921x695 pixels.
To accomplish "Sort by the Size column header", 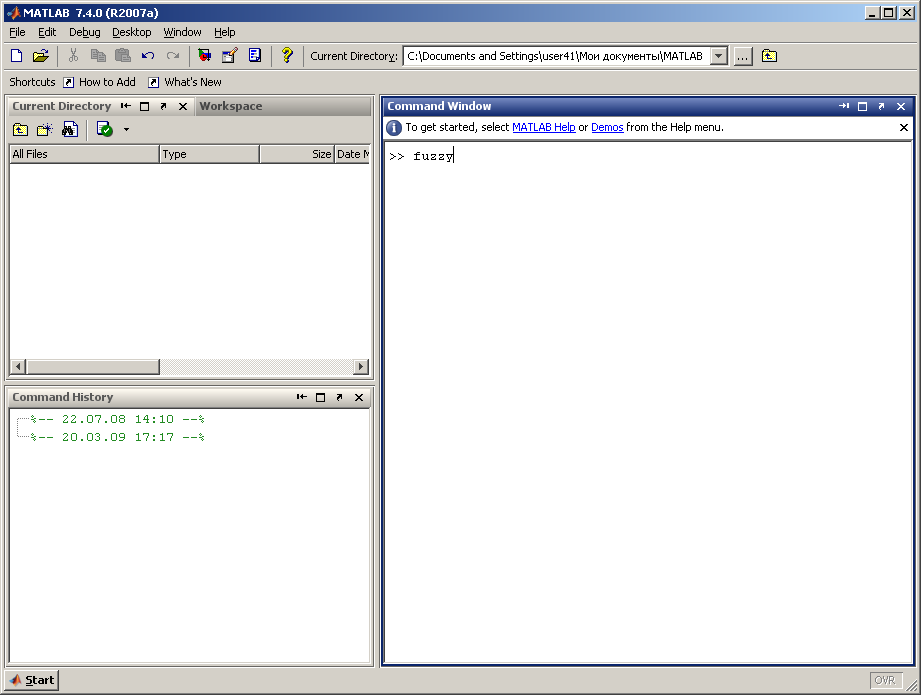I will click(x=297, y=154).
